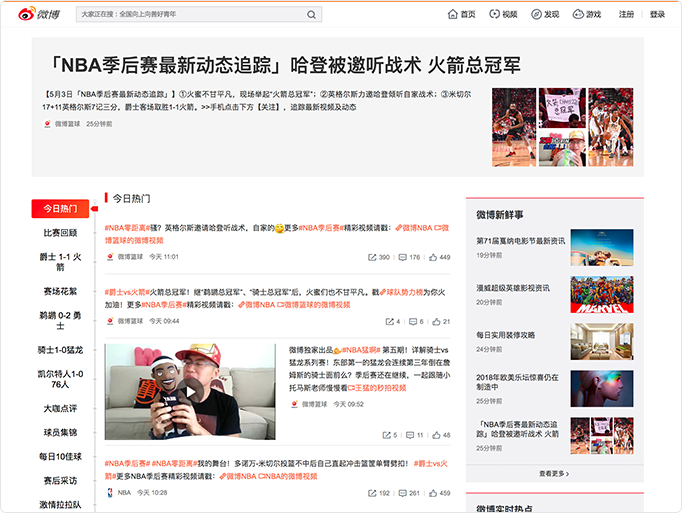Screen dimensions: 682x513
Task: Click comment icon with 11 count
Action: coord(410,435)
